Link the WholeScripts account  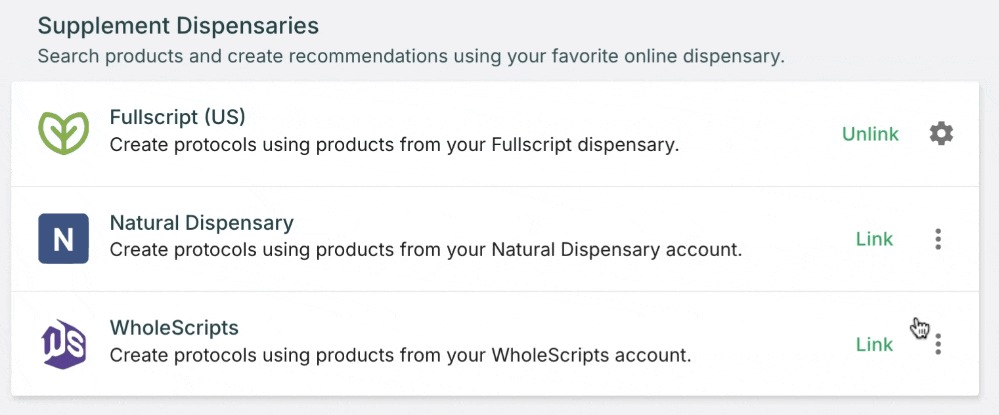point(874,345)
